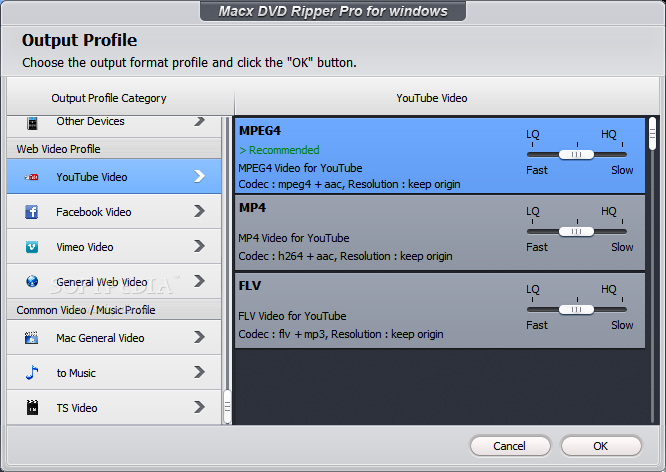Click the YouTube logo icon
The width and height of the screenshot is (666, 472).
point(31,177)
